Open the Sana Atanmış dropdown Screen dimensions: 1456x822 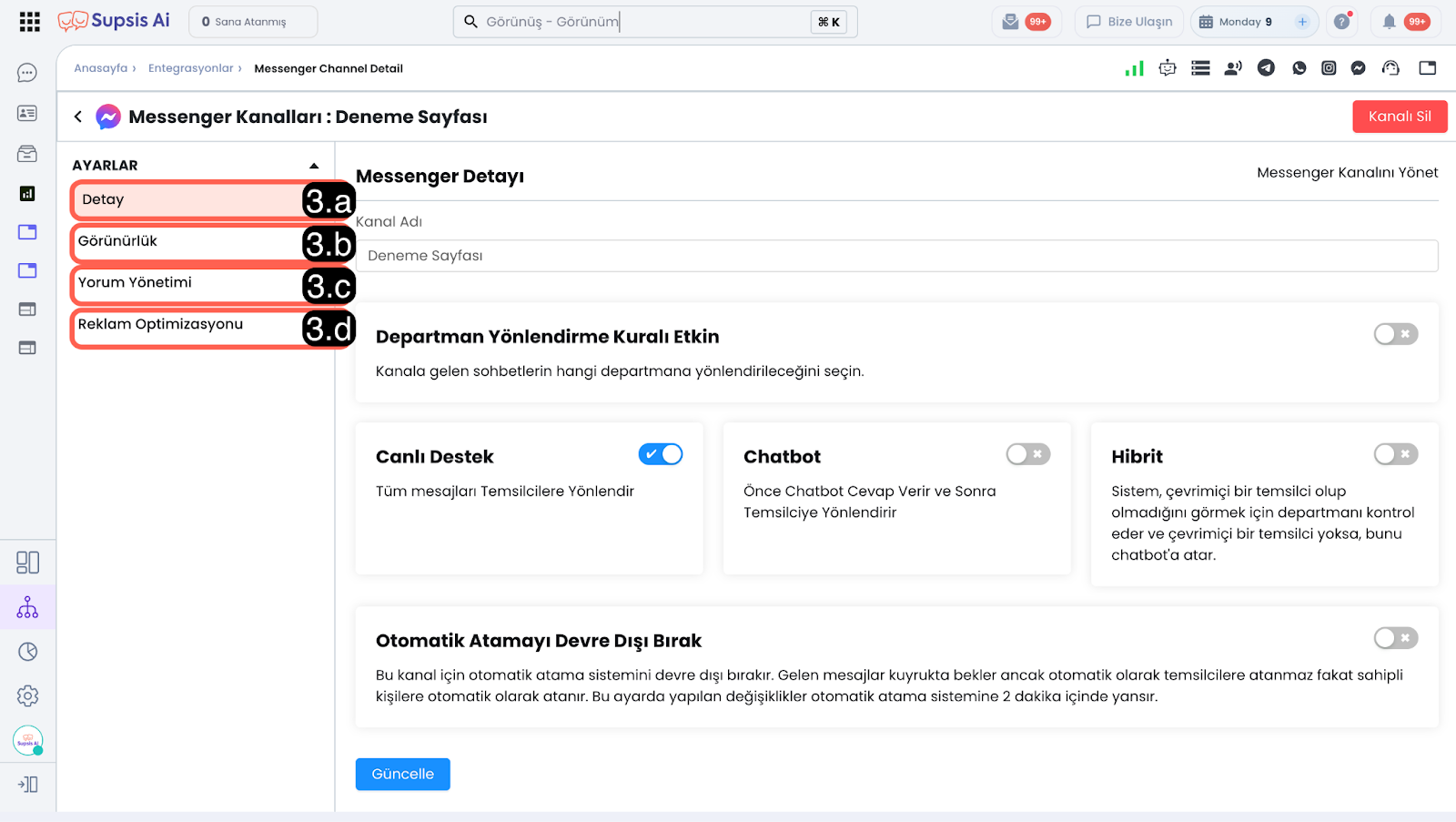(253, 22)
